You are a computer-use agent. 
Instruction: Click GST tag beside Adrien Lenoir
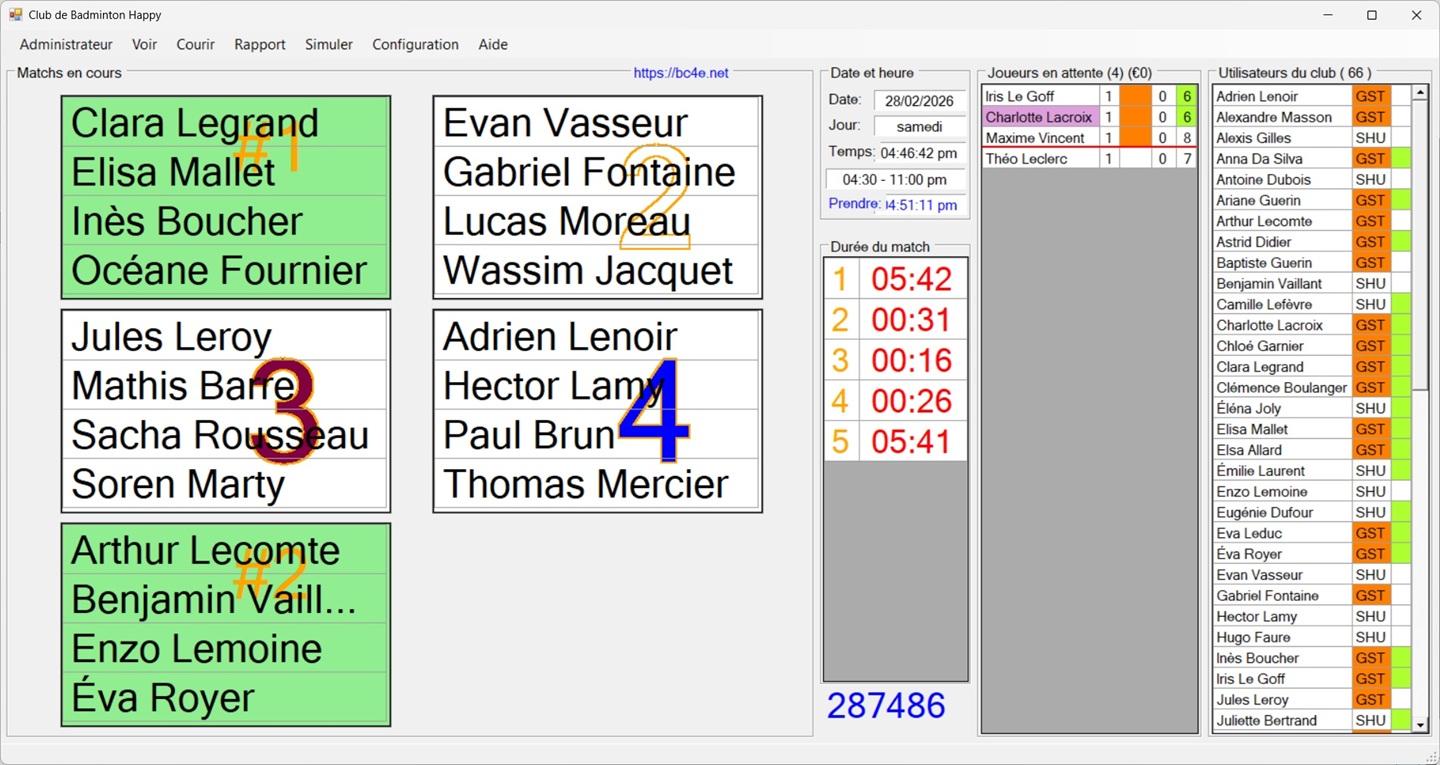[x=1370, y=96]
